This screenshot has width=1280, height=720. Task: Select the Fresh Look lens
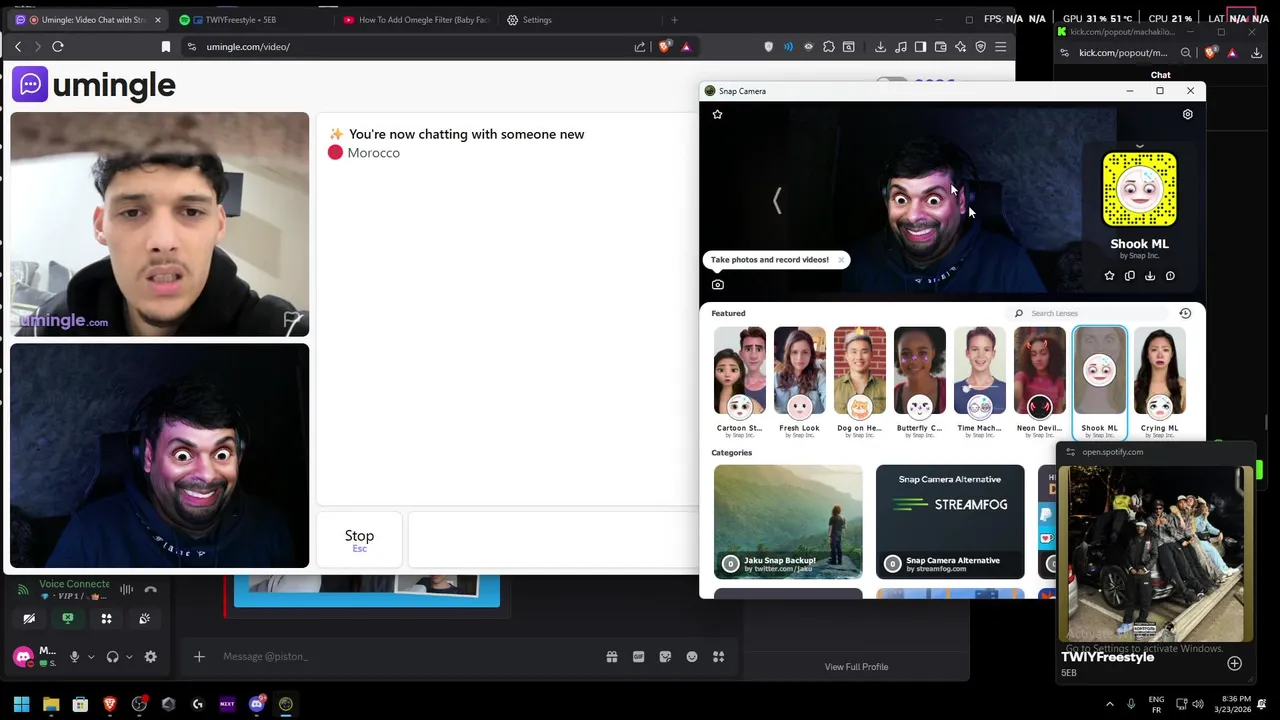point(800,371)
